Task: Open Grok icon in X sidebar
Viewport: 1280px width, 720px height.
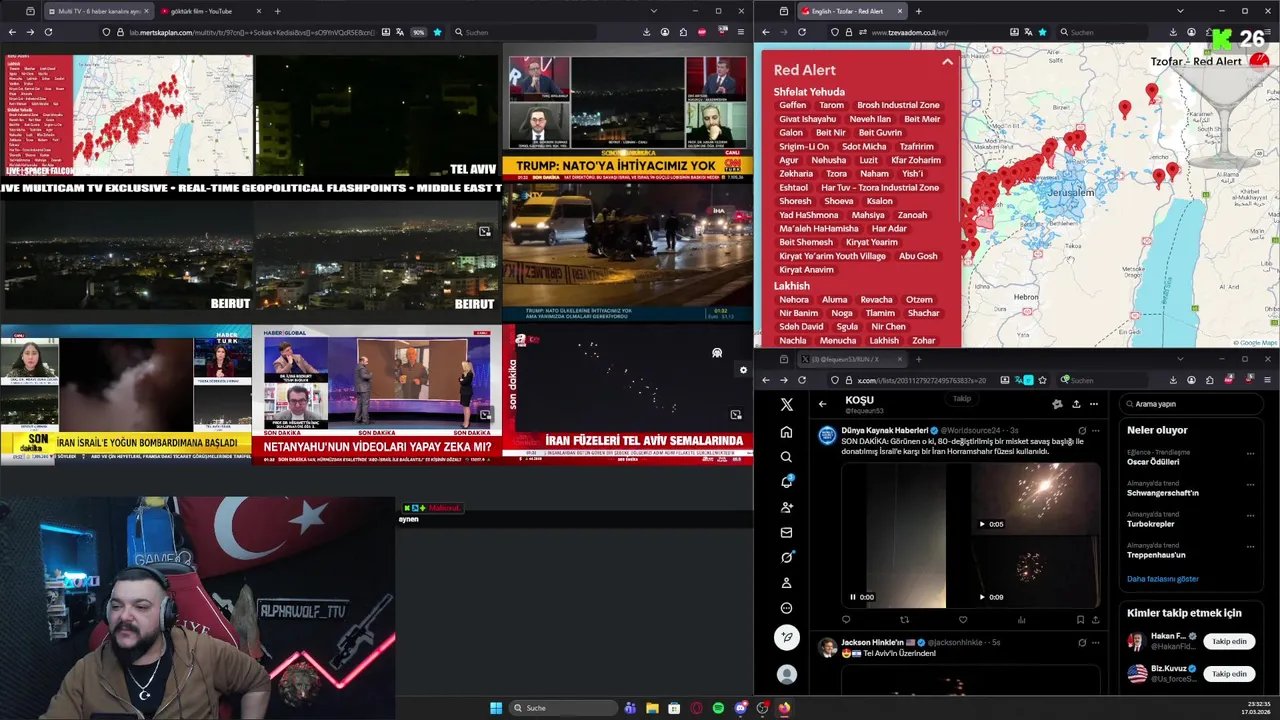Action: [x=787, y=557]
